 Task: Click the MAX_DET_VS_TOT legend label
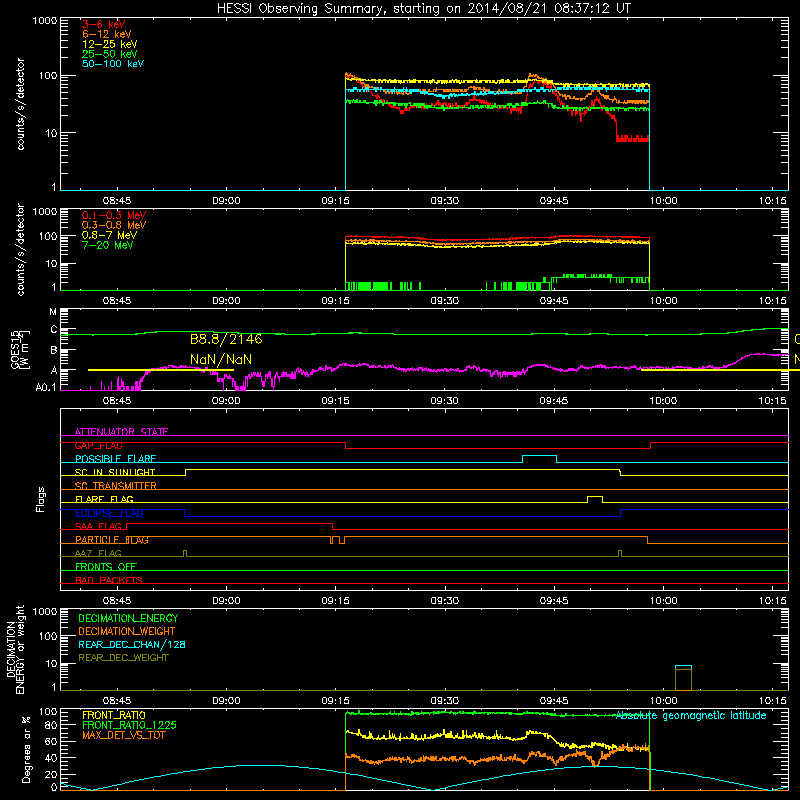coord(123,735)
